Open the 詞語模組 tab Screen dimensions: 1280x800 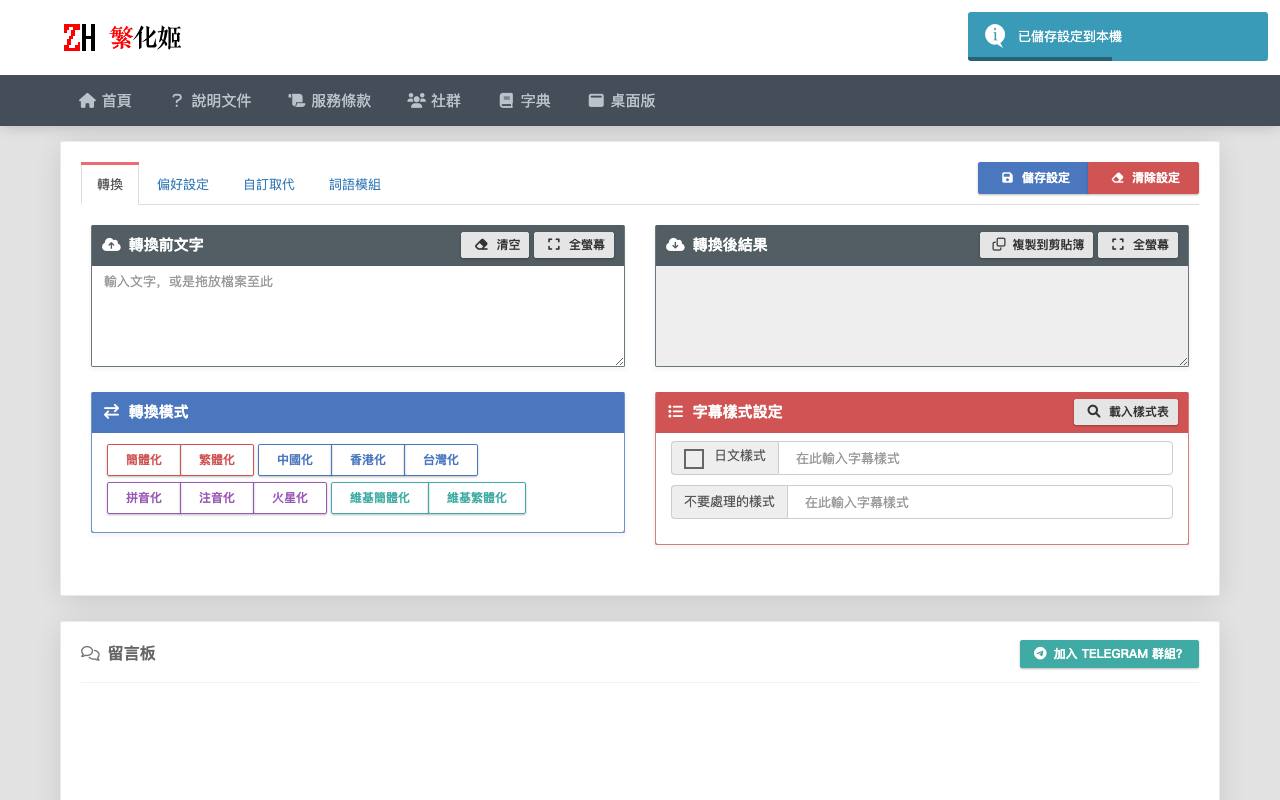355,184
